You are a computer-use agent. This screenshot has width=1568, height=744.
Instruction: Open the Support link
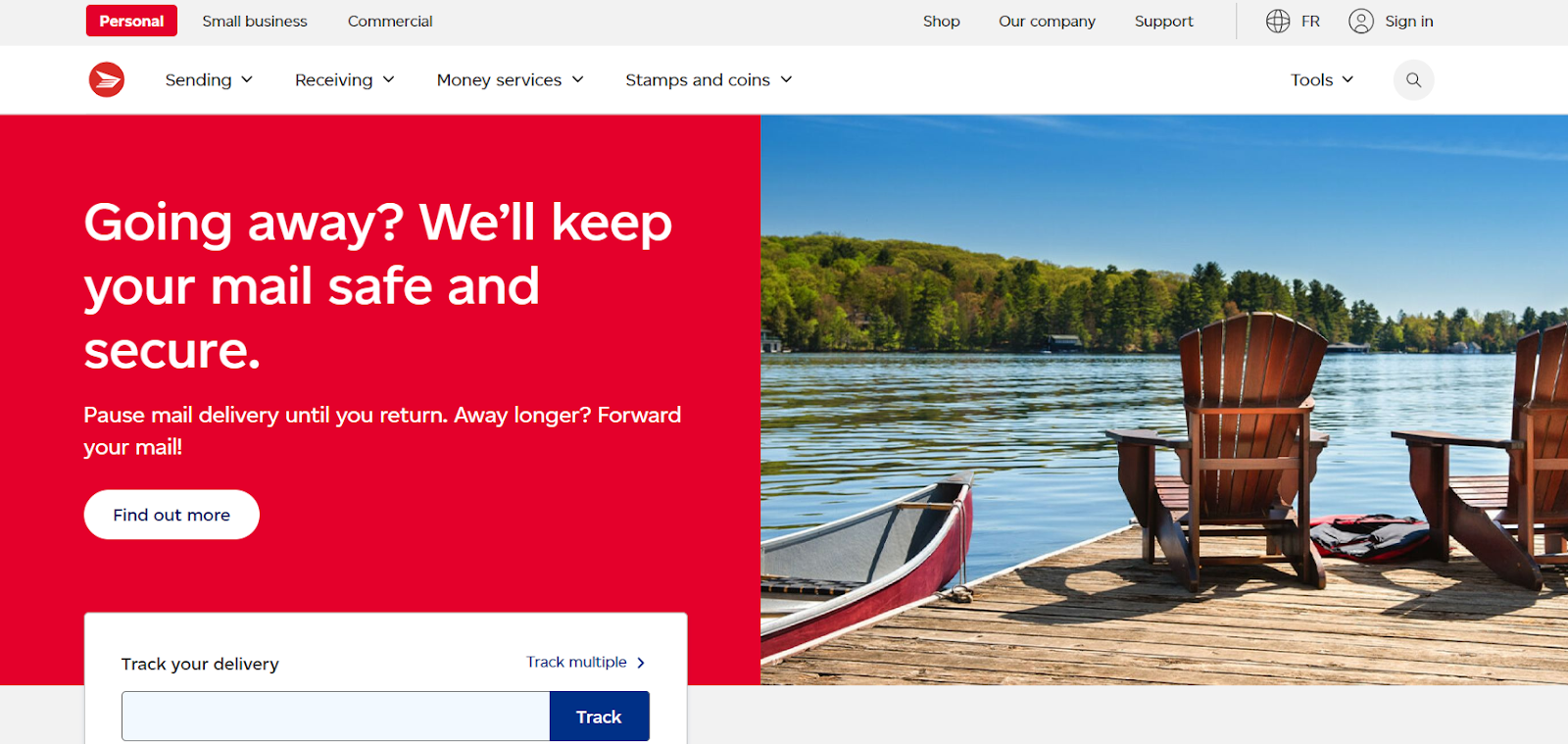(x=1164, y=21)
